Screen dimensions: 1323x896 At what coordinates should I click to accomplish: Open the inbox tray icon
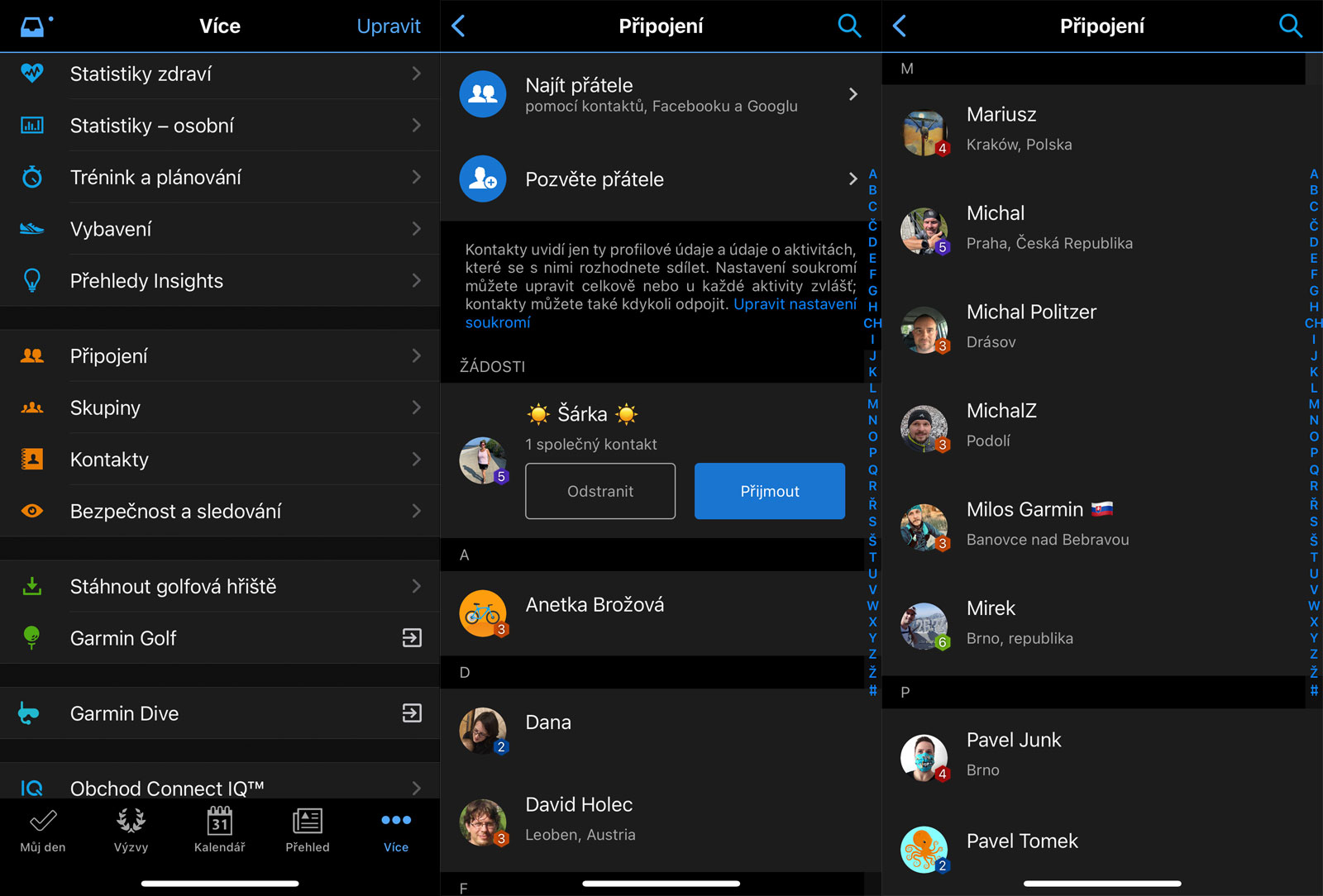(x=33, y=26)
